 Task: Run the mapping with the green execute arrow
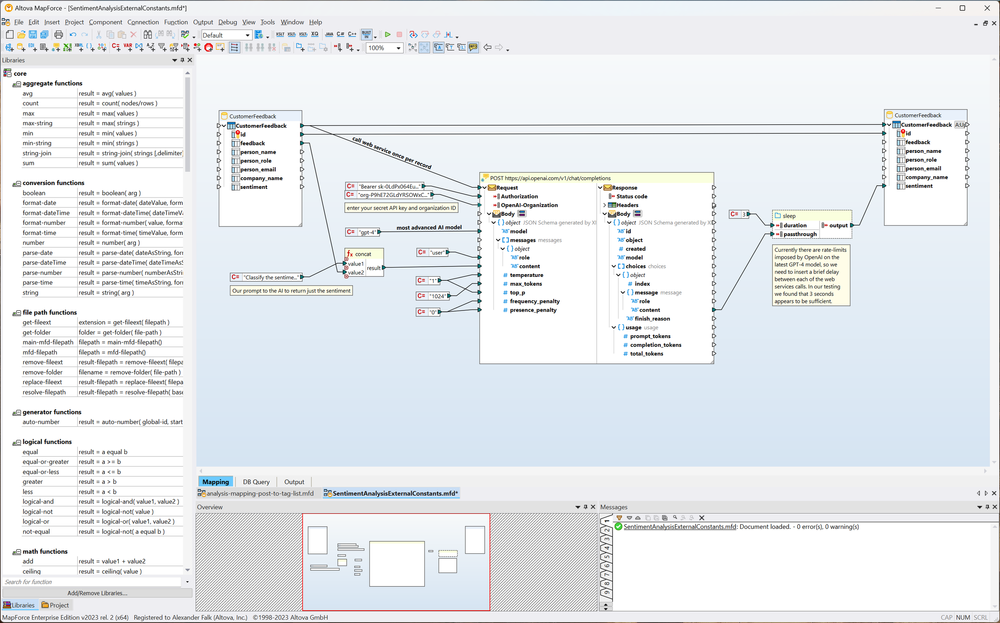click(388, 33)
